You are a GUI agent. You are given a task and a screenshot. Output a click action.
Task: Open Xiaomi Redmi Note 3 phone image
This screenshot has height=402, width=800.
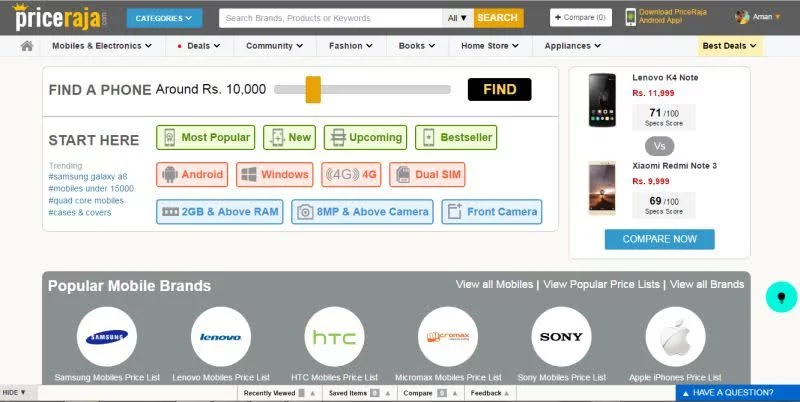(x=602, y=188)
